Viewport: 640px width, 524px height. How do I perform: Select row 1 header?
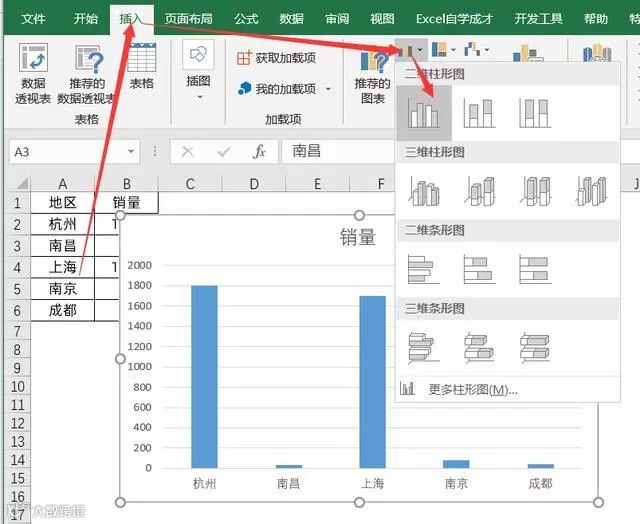coord(18,202)
